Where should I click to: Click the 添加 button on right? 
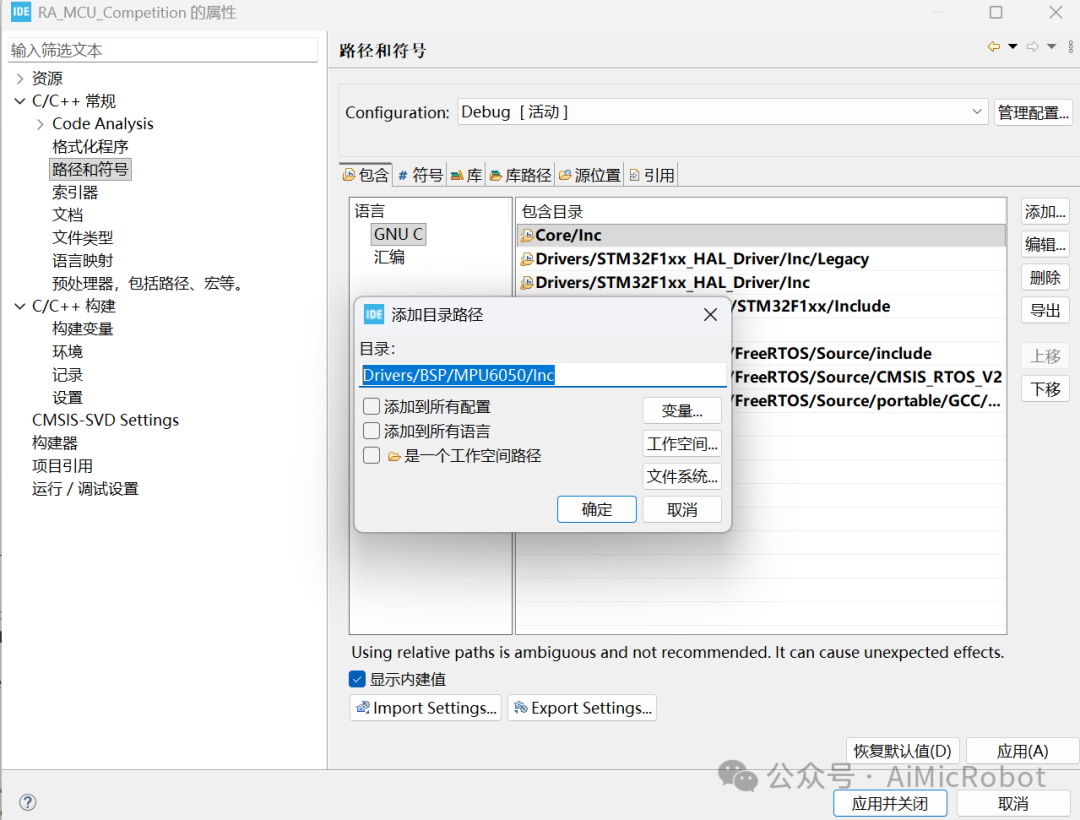click(x=1045, y=211)
